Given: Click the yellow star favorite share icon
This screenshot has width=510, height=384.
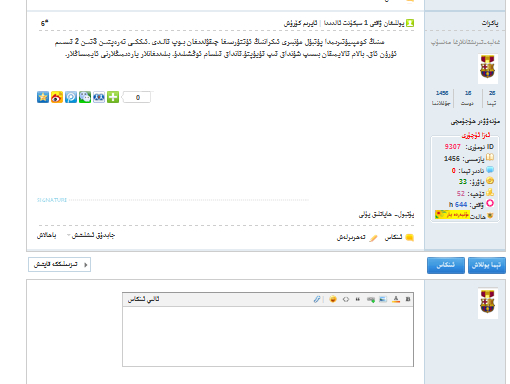Looking at the screenshot, I should (x=43, y=97).
